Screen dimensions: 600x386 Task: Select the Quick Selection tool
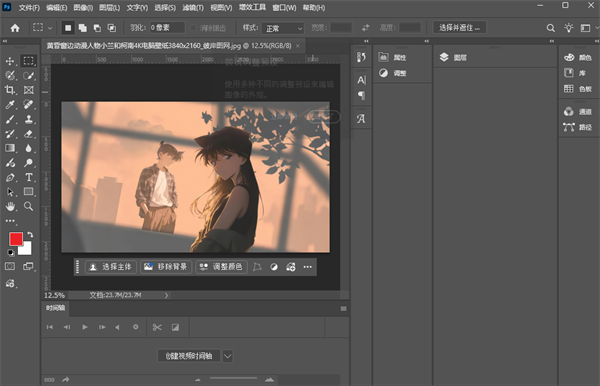pos(29,75)
